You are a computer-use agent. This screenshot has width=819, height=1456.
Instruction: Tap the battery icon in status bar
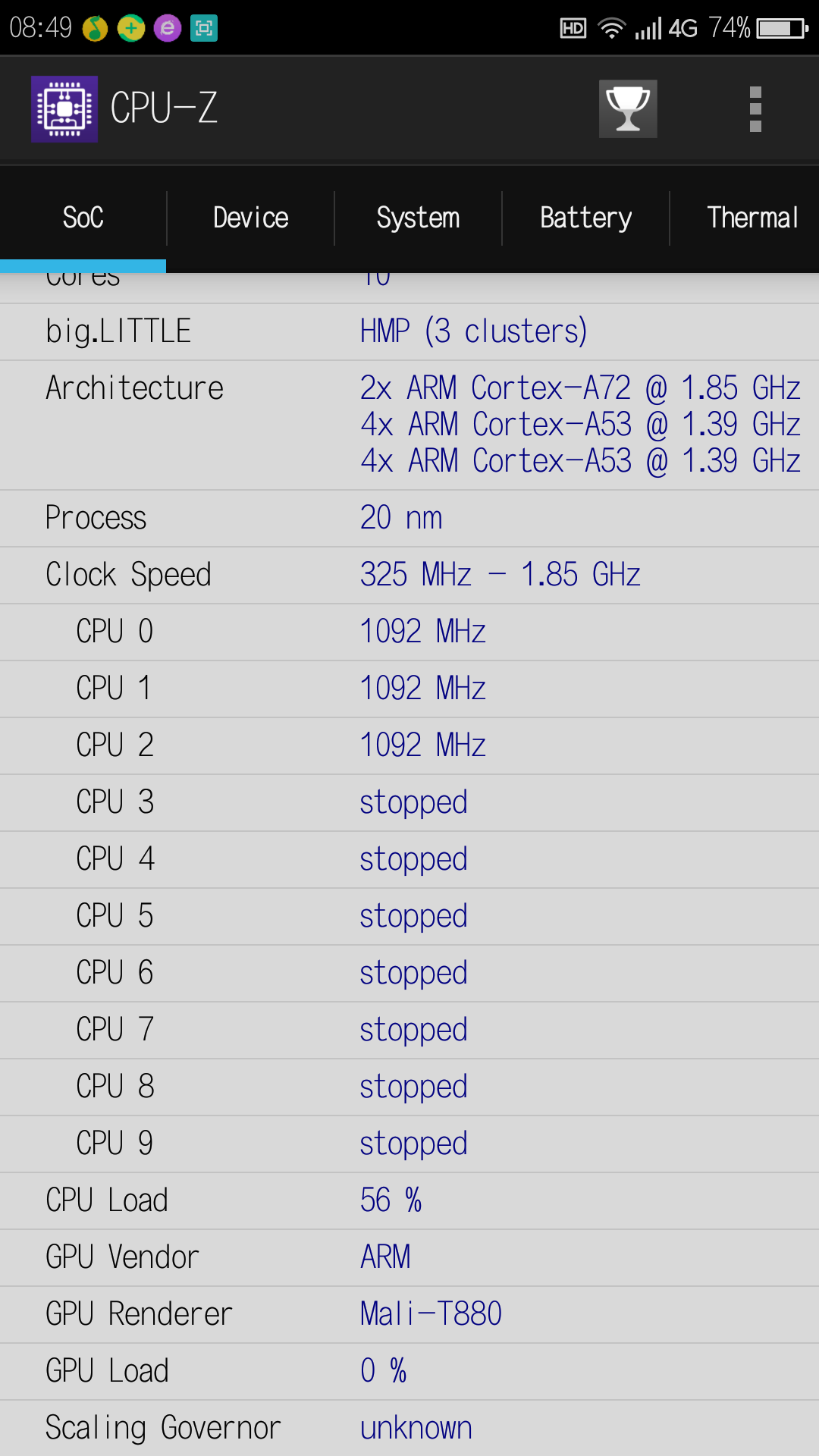(783, 29)
